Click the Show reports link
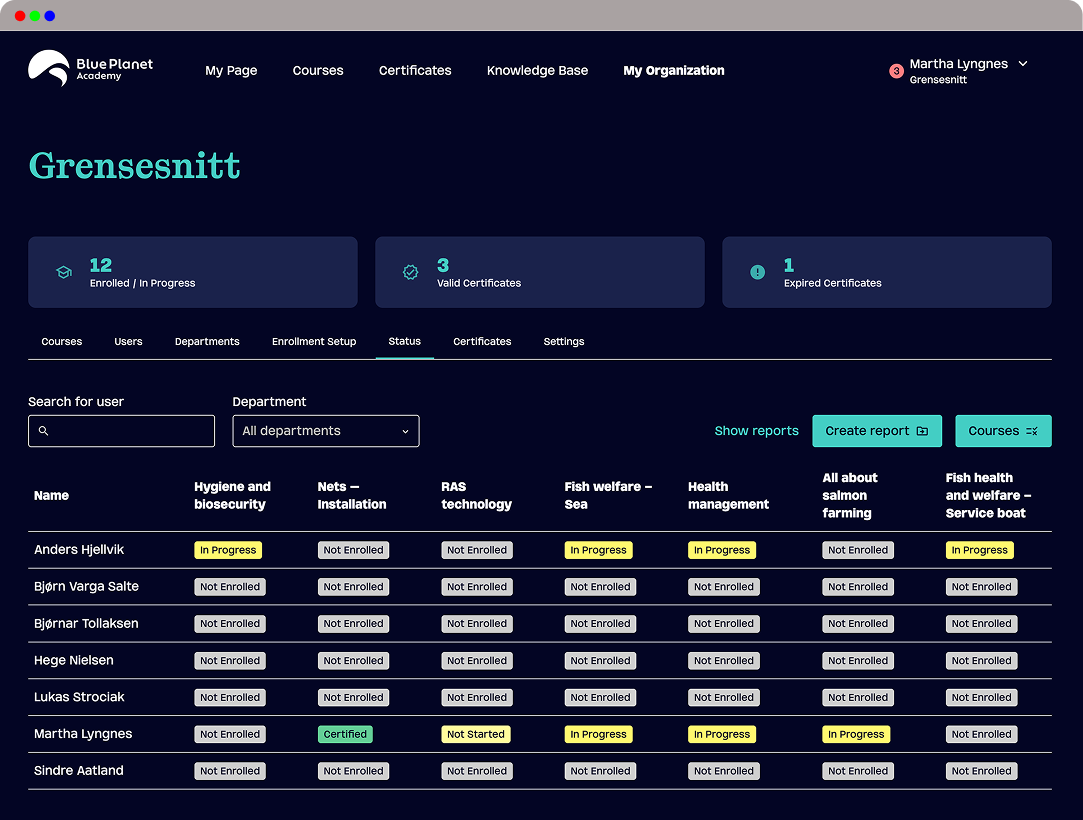Viewport: 1083px width, 820px height. click(x=756, y=431)
